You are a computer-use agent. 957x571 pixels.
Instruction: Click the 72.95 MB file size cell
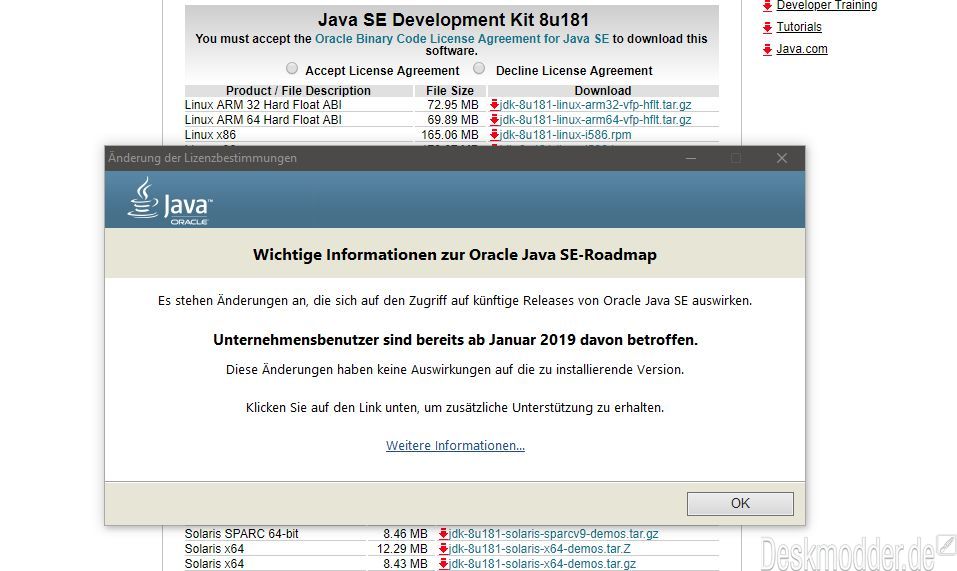(x=453, y=105)
